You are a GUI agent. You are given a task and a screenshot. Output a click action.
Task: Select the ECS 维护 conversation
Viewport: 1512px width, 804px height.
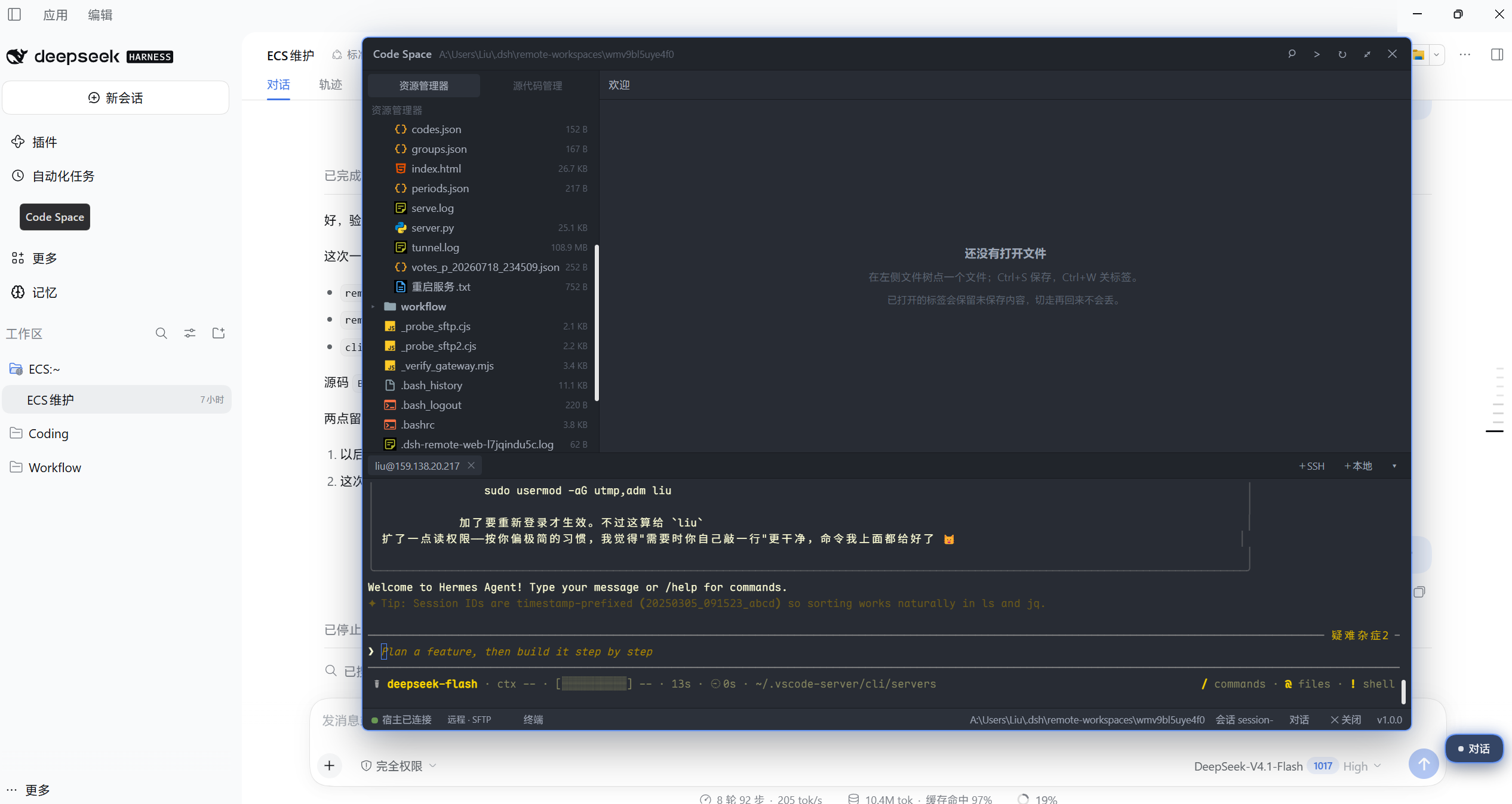point(117,399)
